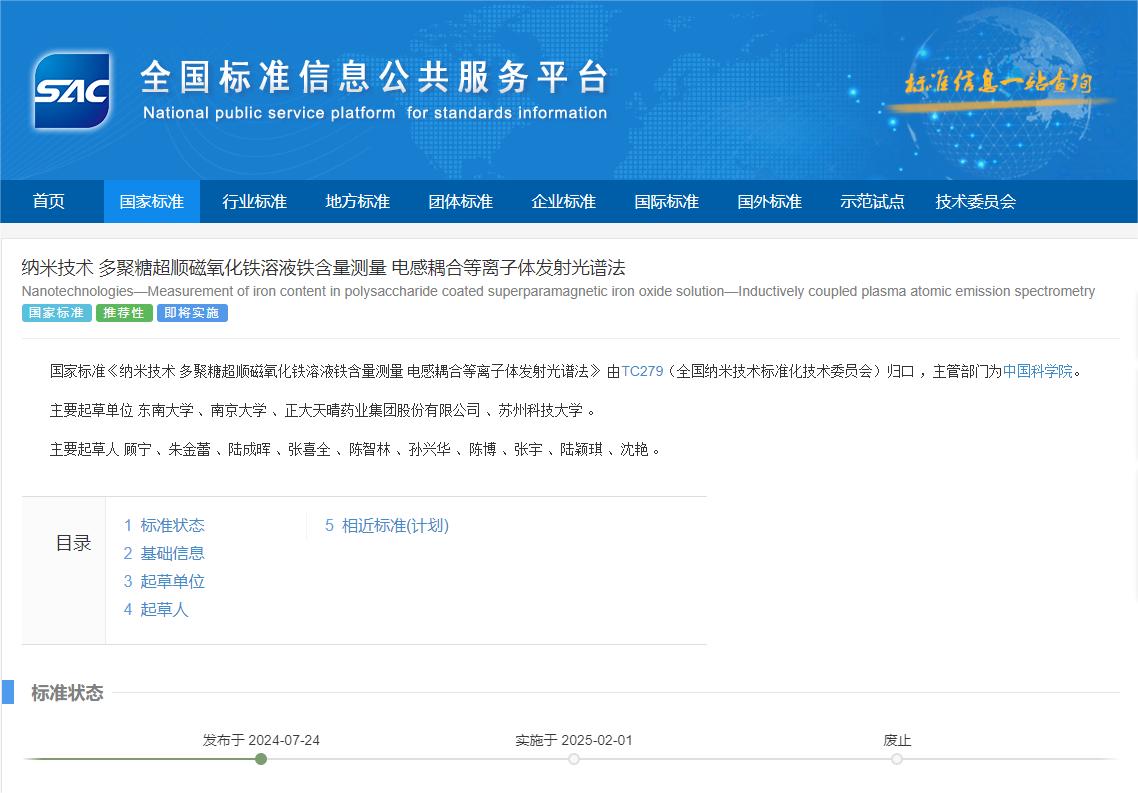1138x793 pixels.
Task: Go to 行业标准 in navigation bar
Action: tap(255, 201)
